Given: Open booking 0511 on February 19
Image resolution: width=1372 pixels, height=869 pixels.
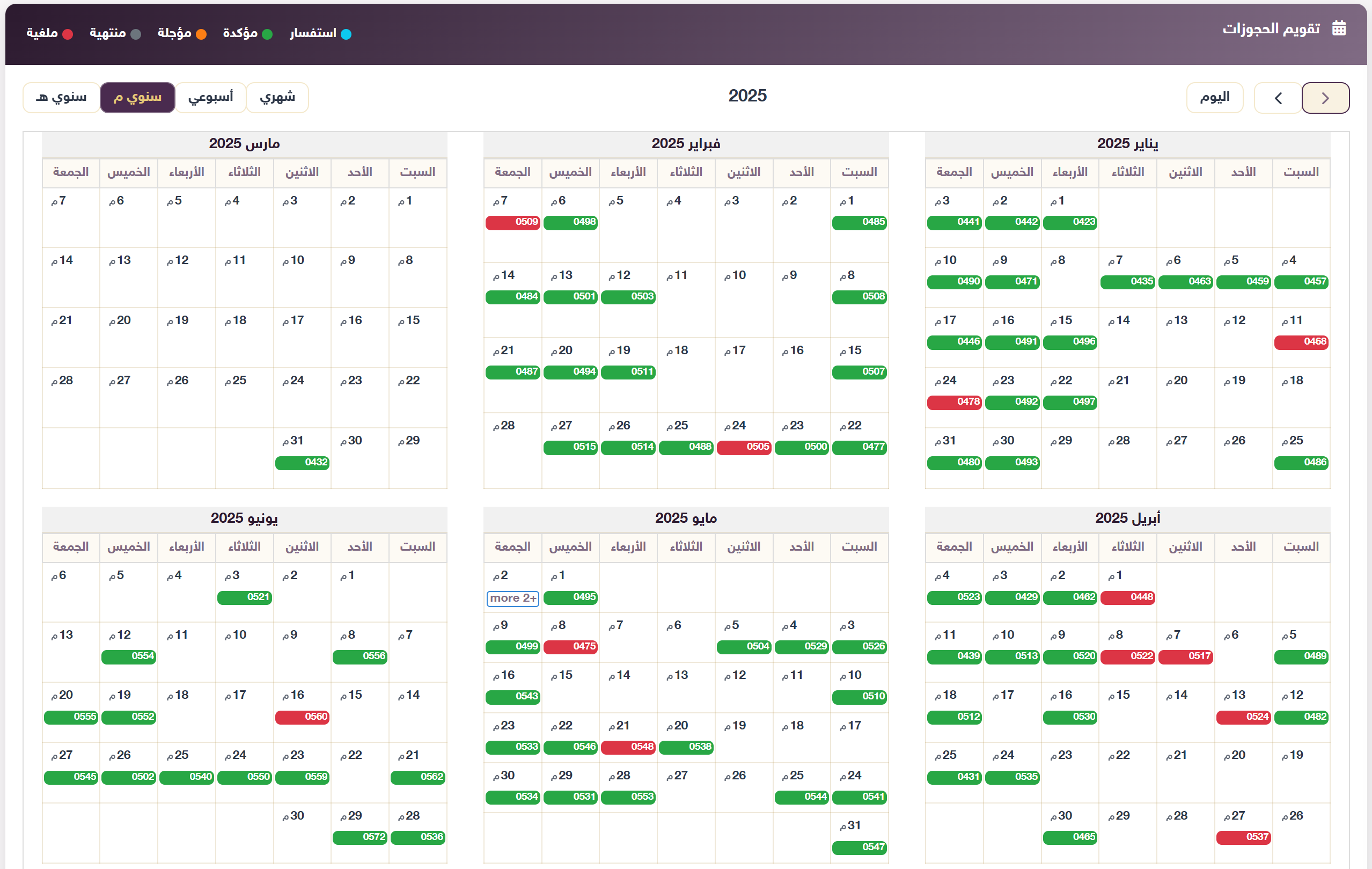Looking at the screenshot, I should point(628,372).
